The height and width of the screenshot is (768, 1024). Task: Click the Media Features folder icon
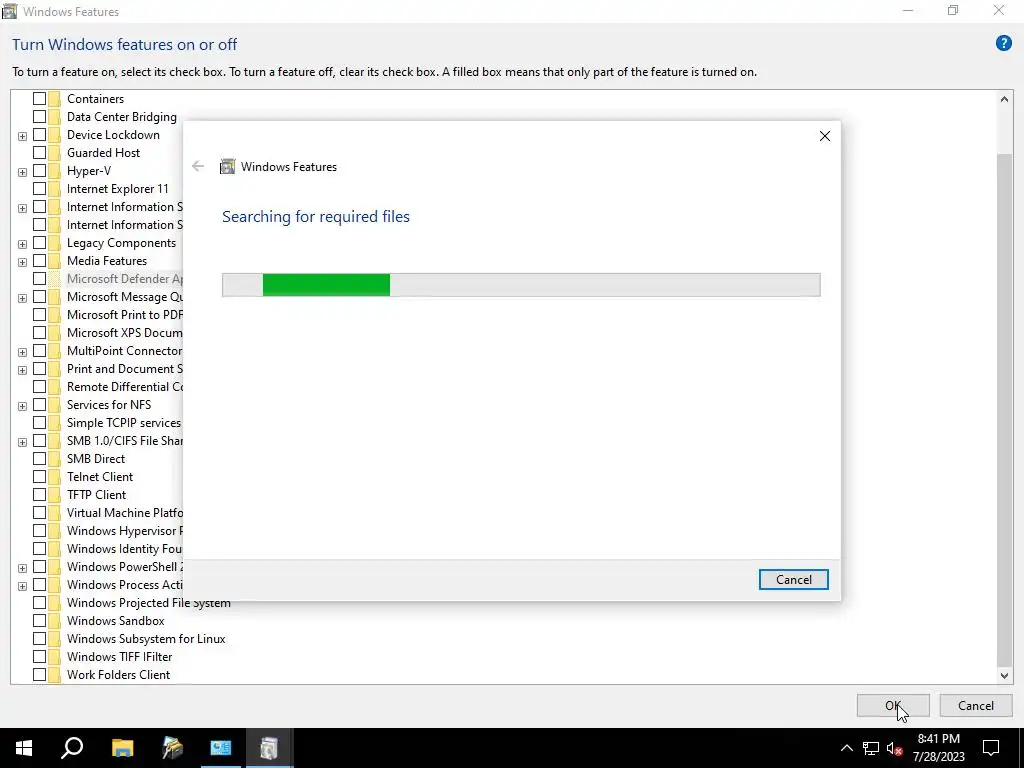point(54,261)
